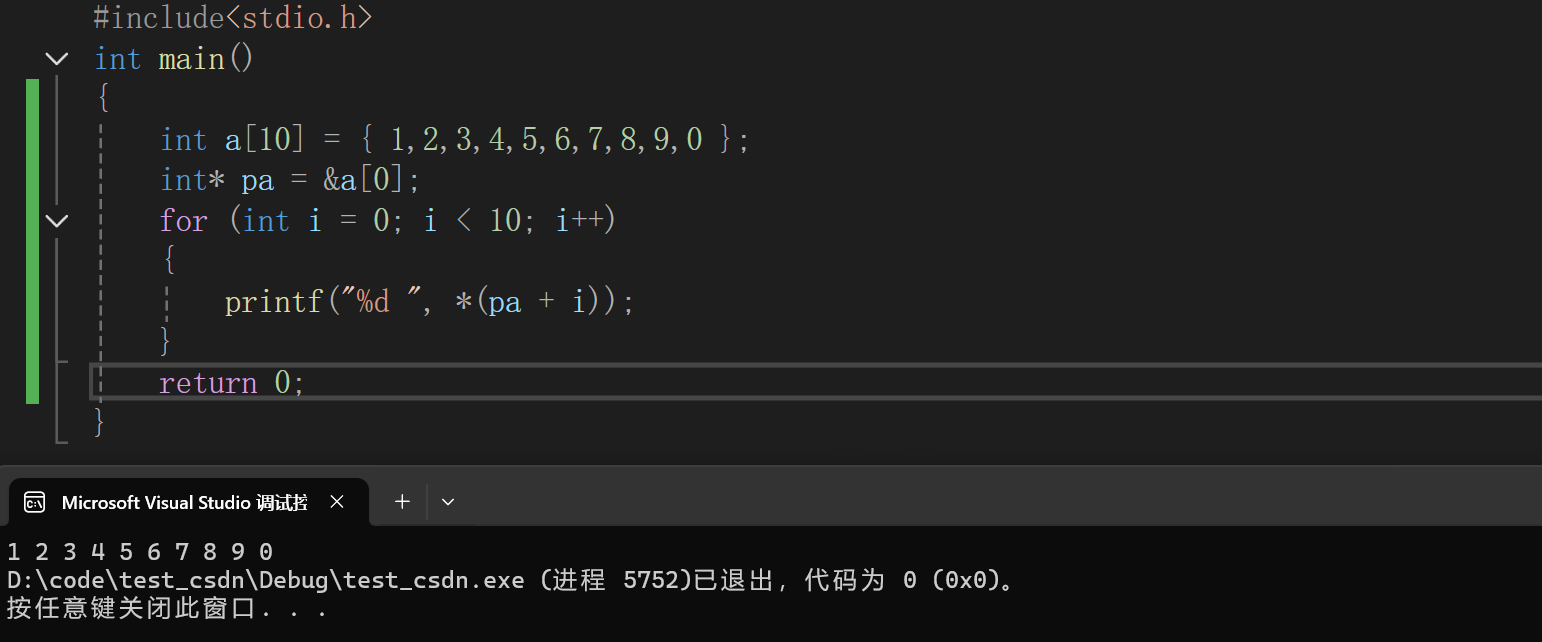Click the highlighted return 0; line
Screen dimensions: 1542x642
[x=230, y=381]
